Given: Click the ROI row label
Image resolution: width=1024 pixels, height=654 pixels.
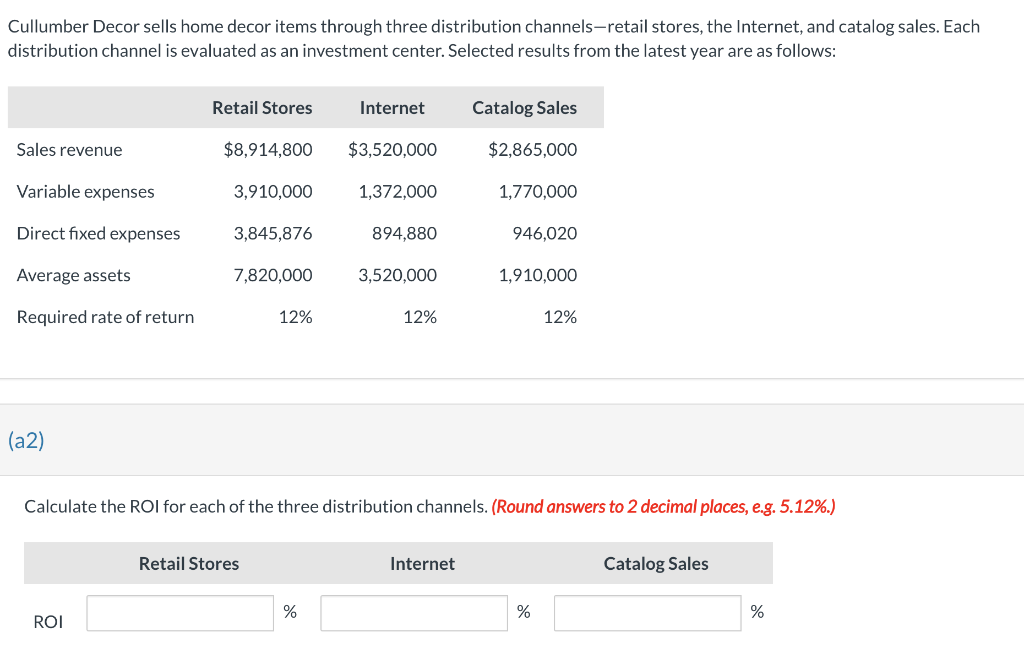Looking at the screenshot, I should tap(48, 621).
